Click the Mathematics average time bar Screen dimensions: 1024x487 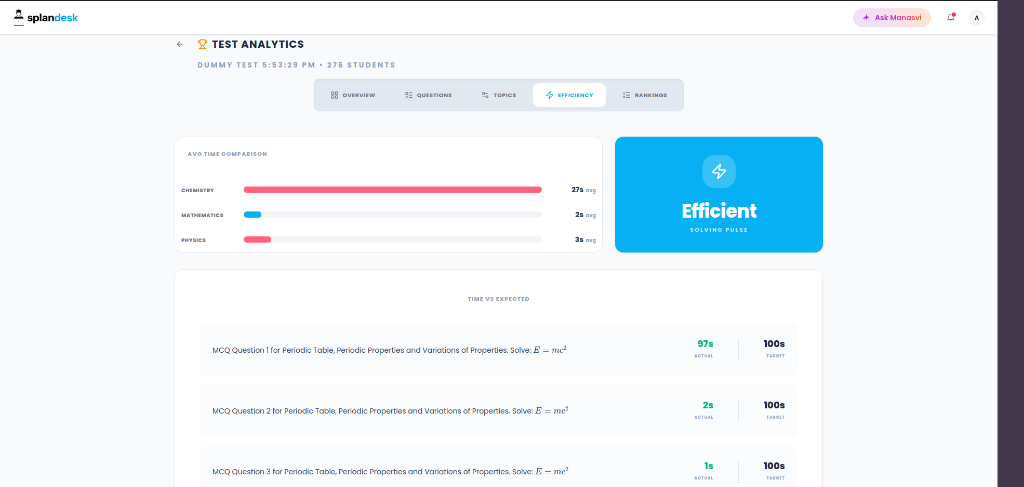(x=392, y=215)
